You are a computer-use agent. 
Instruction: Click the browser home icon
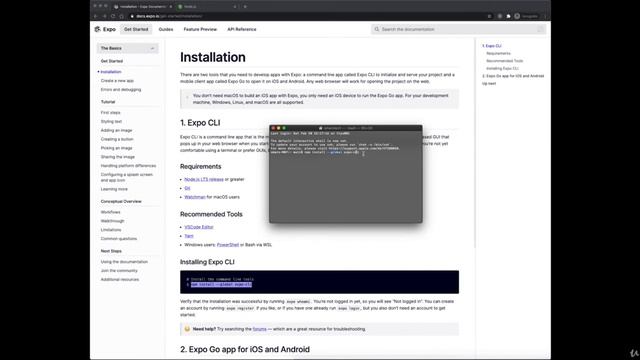tap(121, 16)
